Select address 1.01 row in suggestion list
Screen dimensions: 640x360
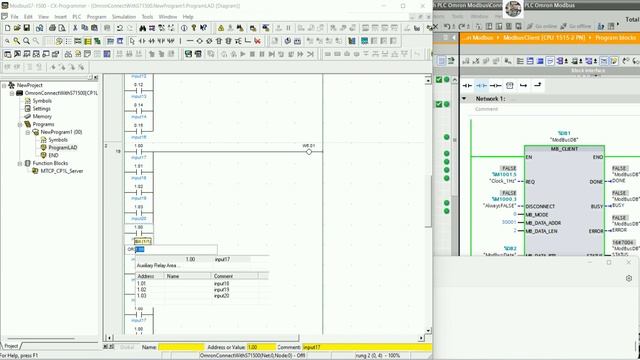pyautogui.click(x=202, y=283)
